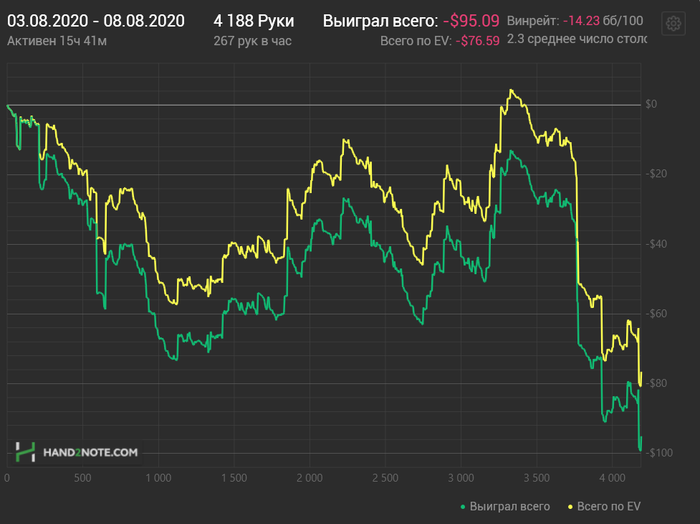
Task: Click the 'Выиграл всего:' header label
Action: click(380, 21)
